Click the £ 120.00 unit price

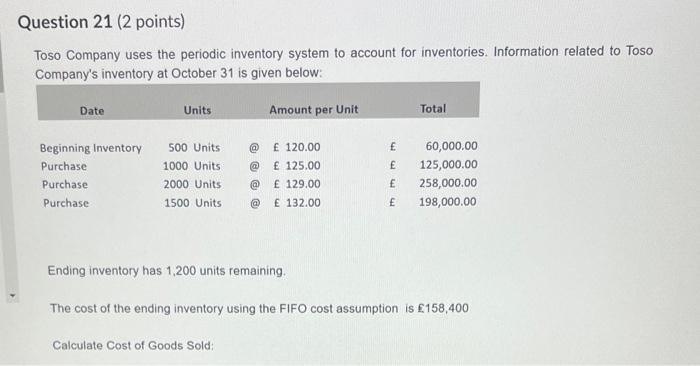tap(296, 147)
